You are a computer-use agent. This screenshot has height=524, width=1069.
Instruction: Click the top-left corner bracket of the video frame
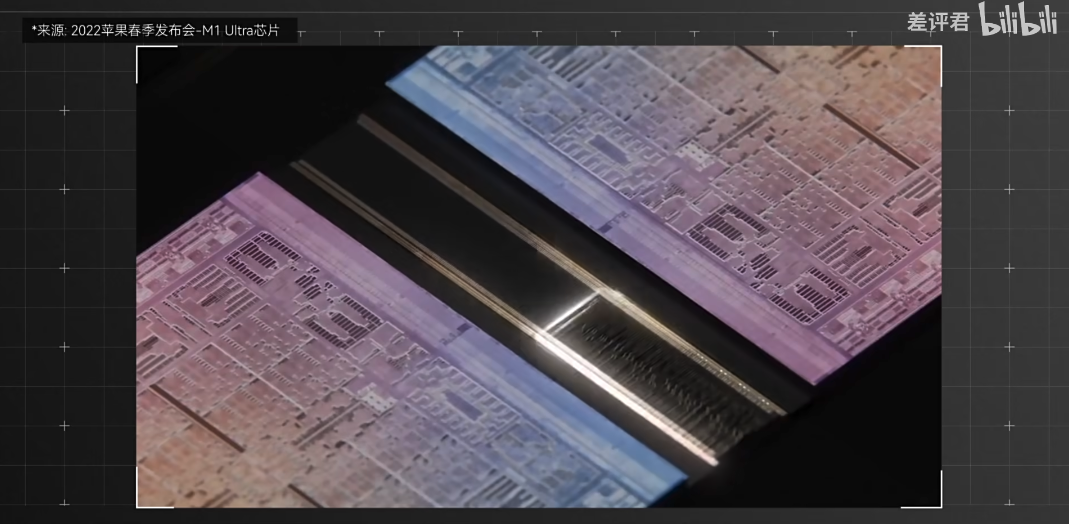coord(156,64)
